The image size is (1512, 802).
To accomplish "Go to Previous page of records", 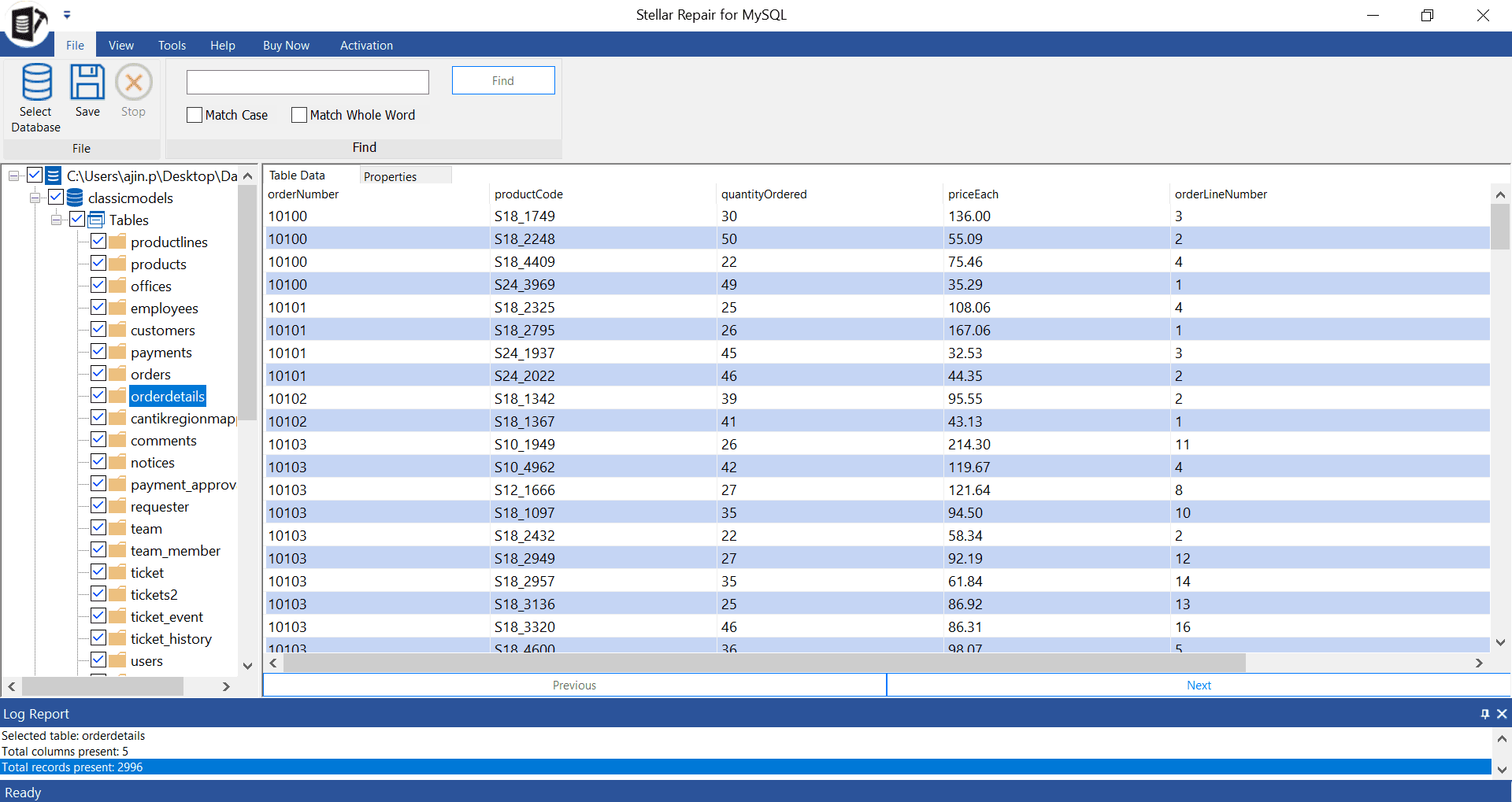I will click(x=575, y=686).
